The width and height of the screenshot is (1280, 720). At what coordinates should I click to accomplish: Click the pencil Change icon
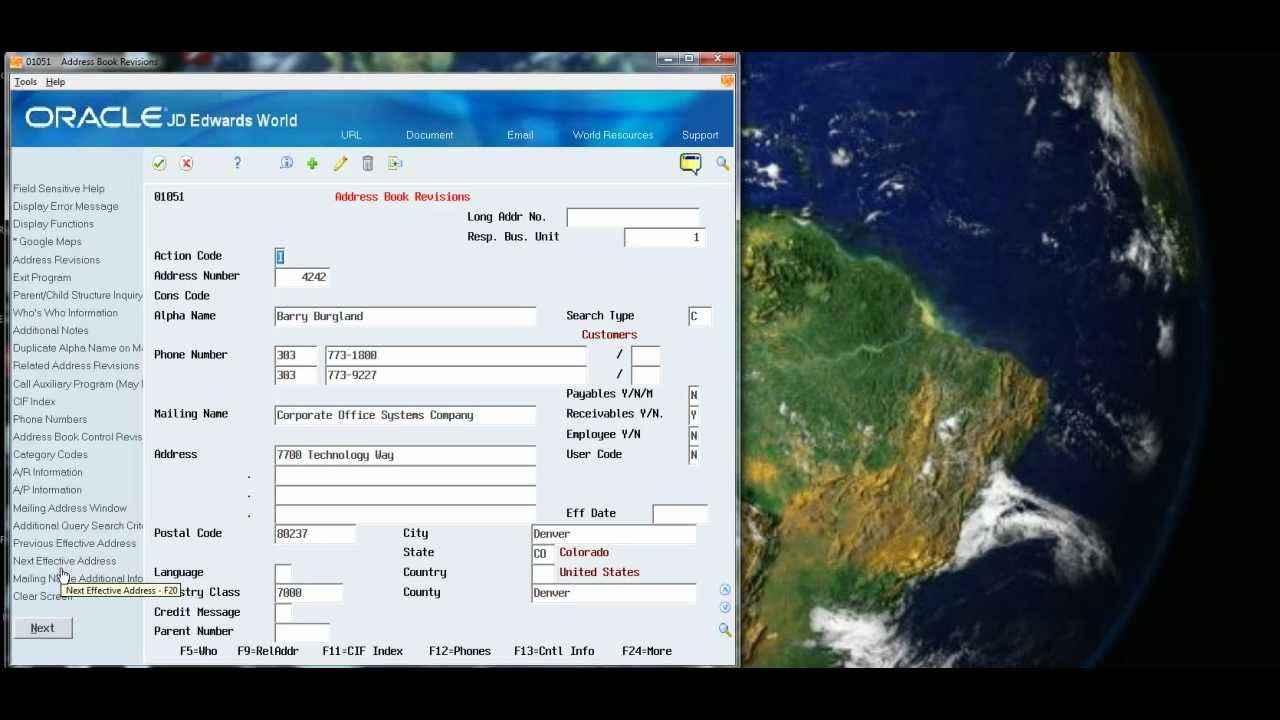340,163
